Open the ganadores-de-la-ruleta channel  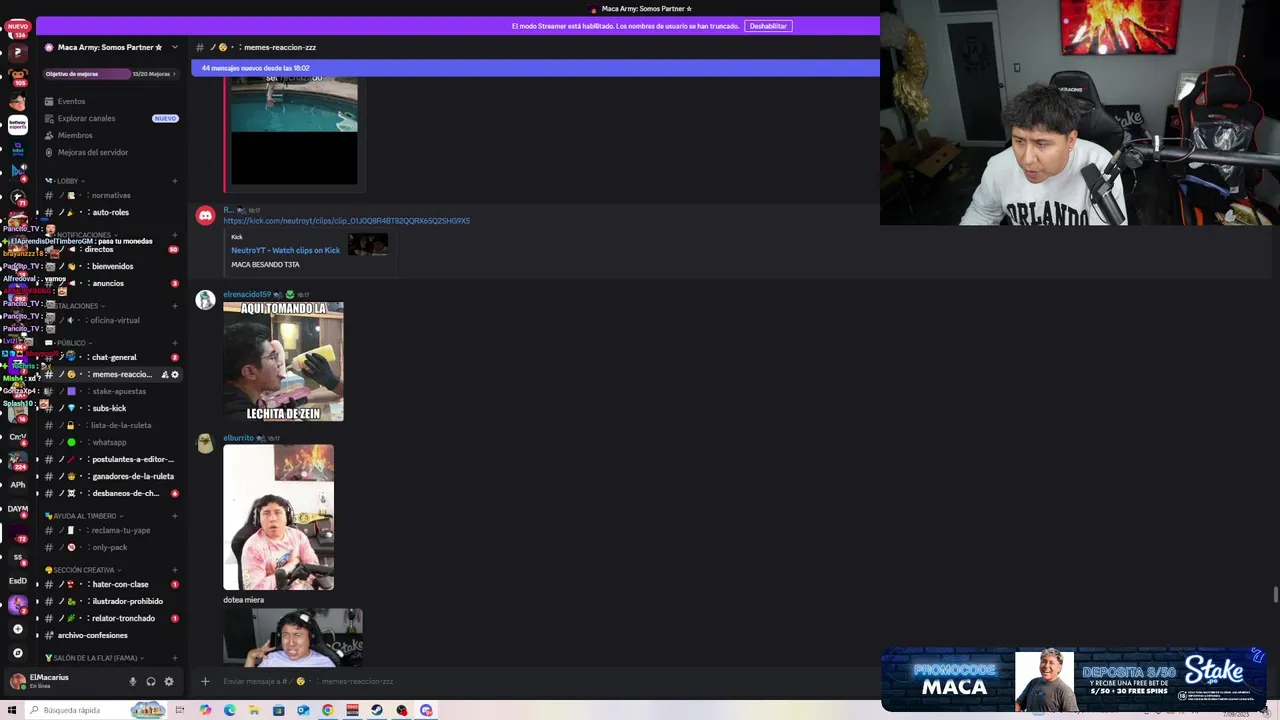(111, 476)
